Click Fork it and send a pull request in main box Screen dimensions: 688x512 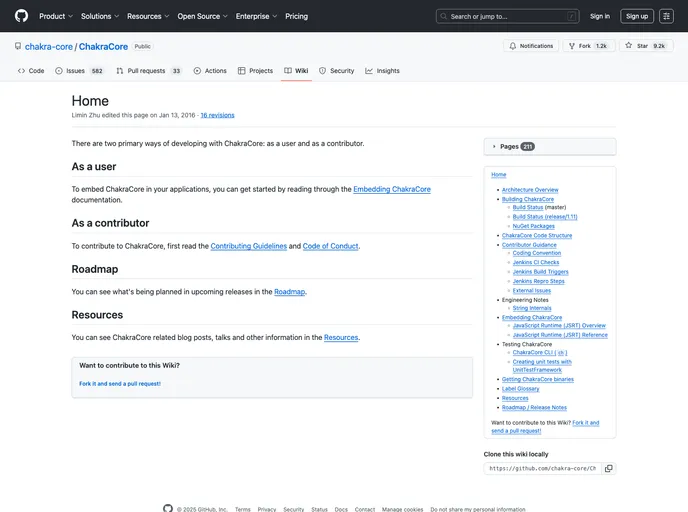point(120,383)
